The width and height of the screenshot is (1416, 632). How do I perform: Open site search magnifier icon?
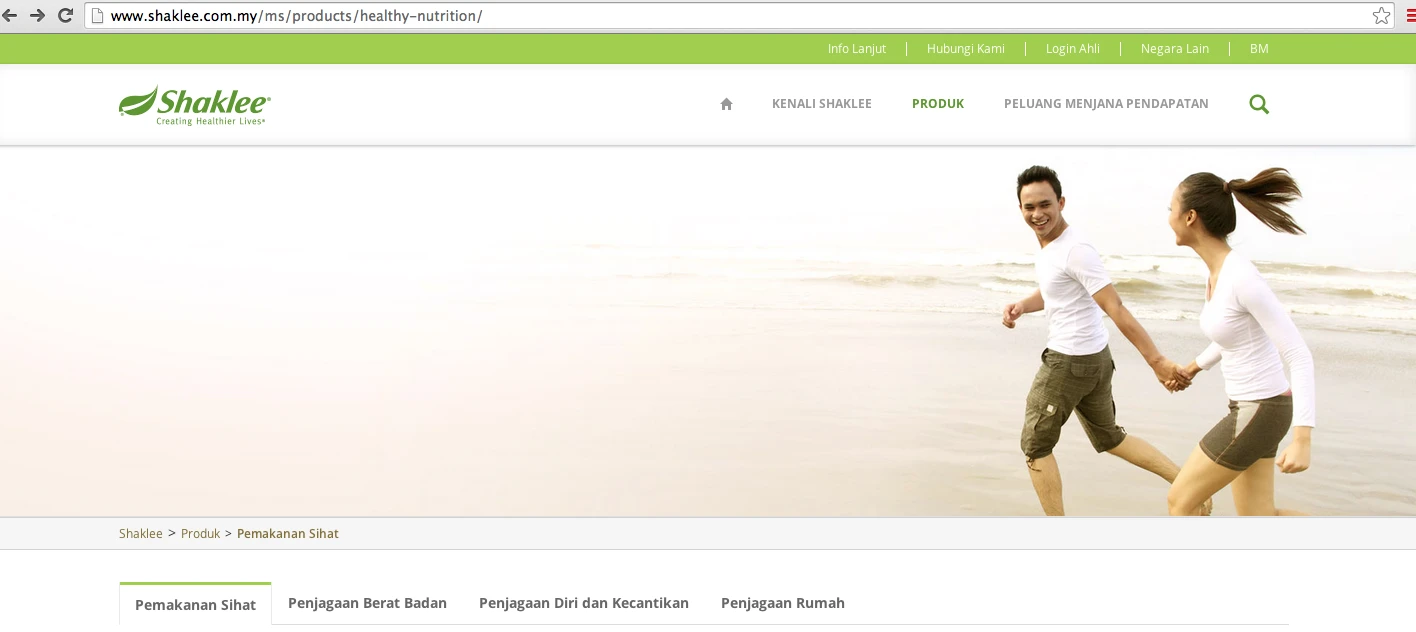(x=1259, y=104)
